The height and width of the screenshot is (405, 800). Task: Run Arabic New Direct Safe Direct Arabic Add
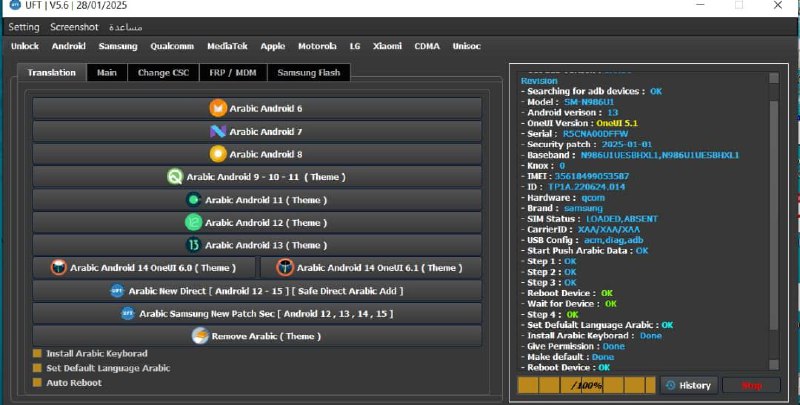tap(257, 291)
